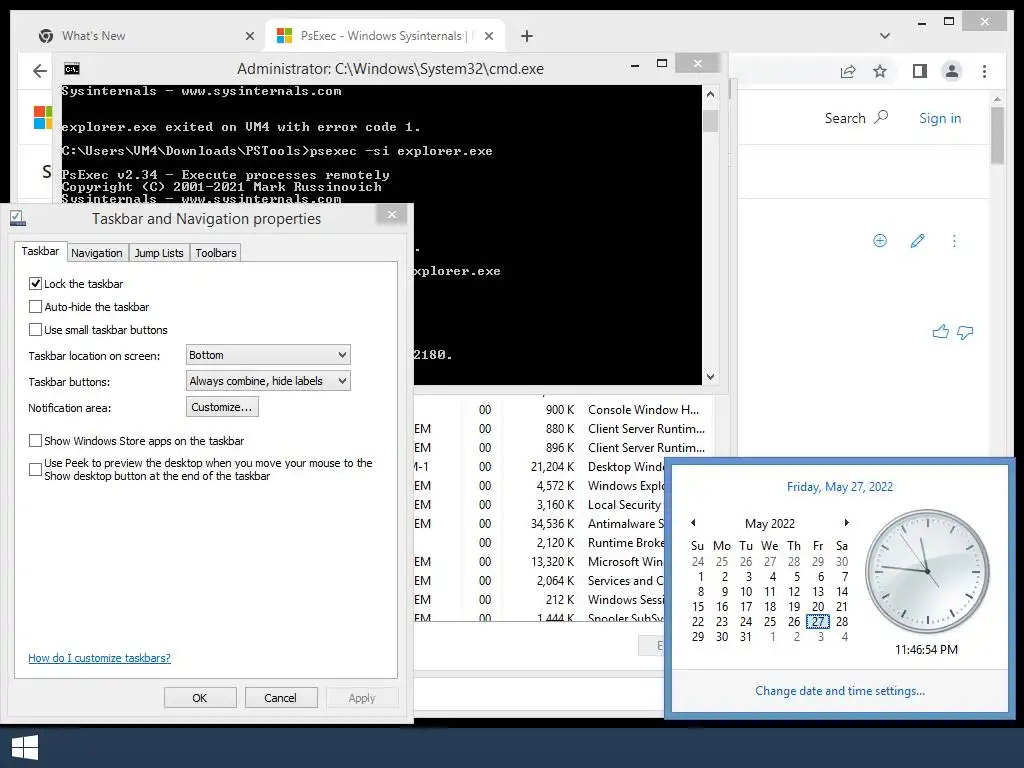Viewport: 1024px width, 768px height.
Task: Click the pencil edit icon on page
Action: 918,241
